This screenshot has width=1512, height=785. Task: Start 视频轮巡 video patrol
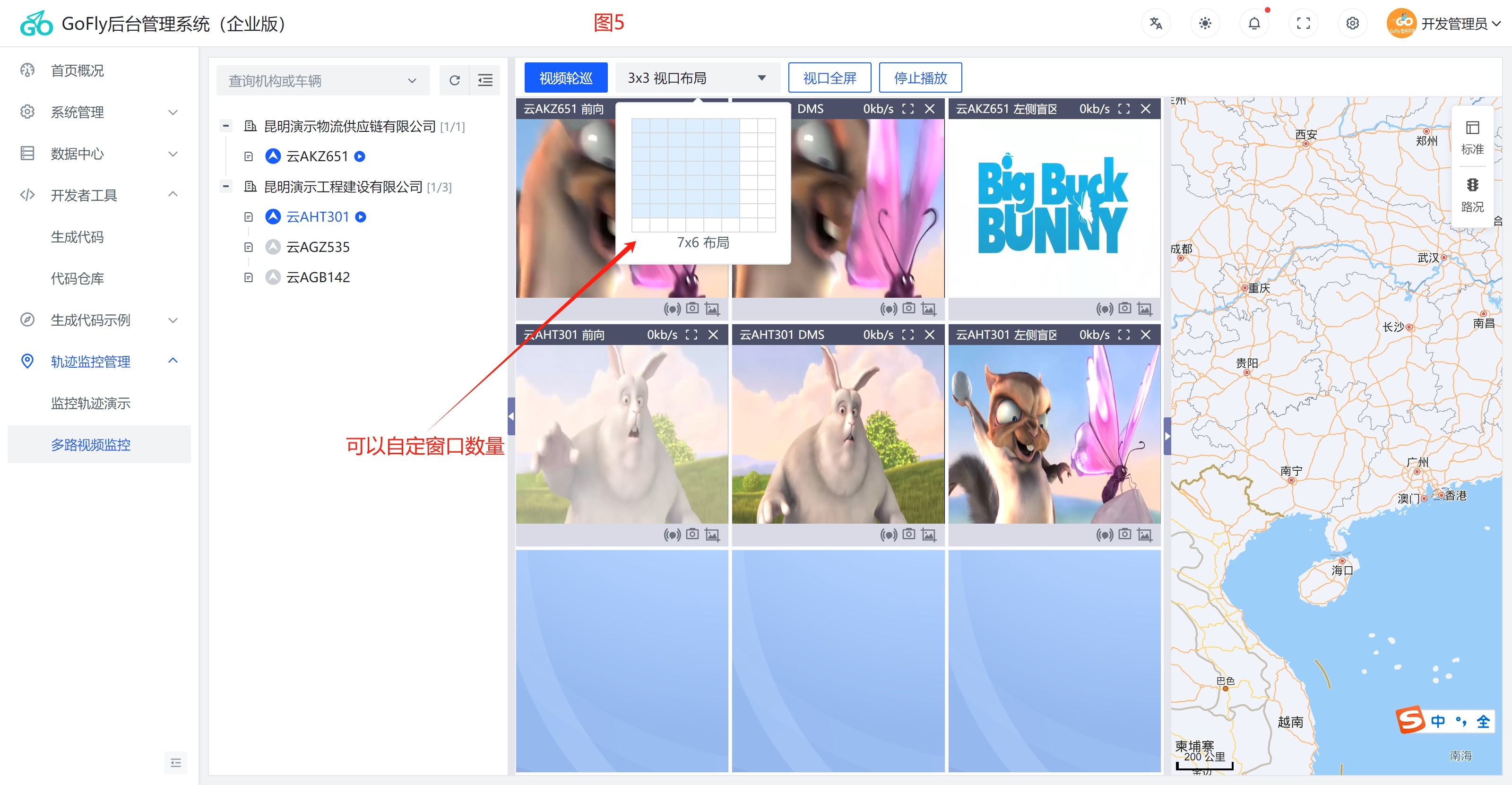tap(566, 78)
